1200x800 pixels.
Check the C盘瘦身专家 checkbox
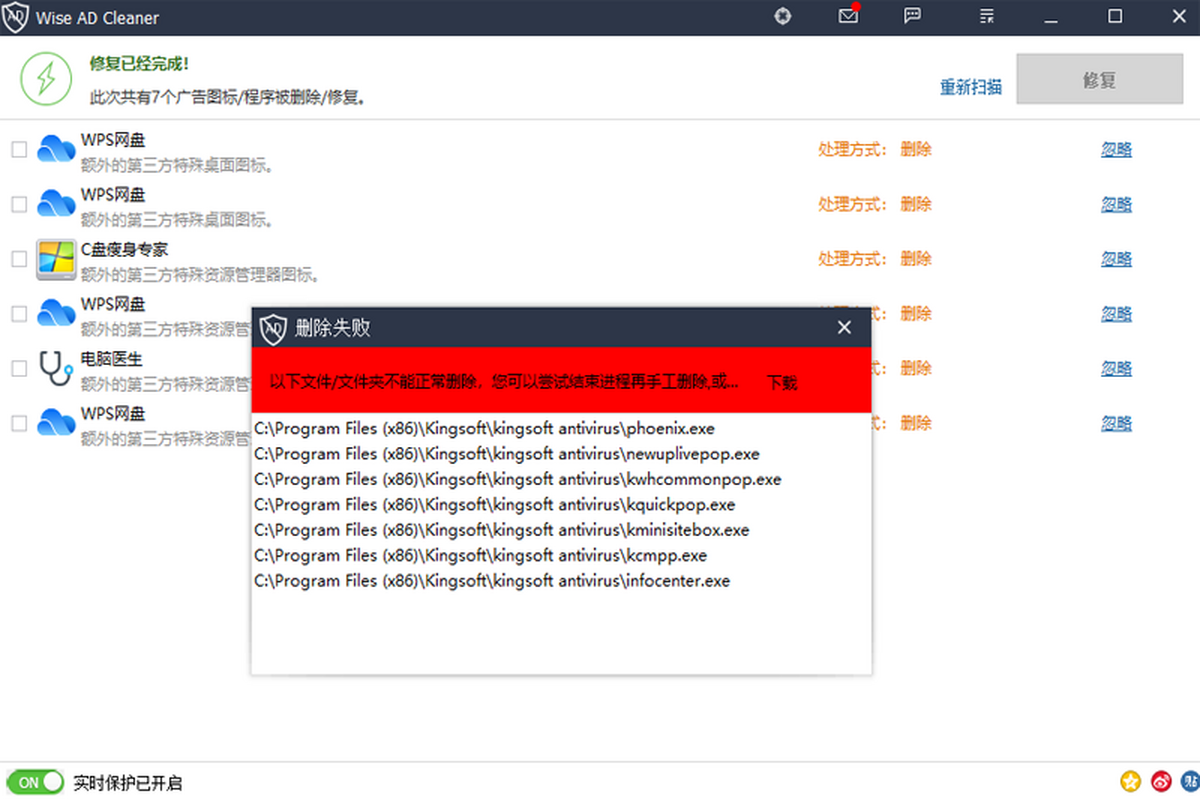click(19, 259)
